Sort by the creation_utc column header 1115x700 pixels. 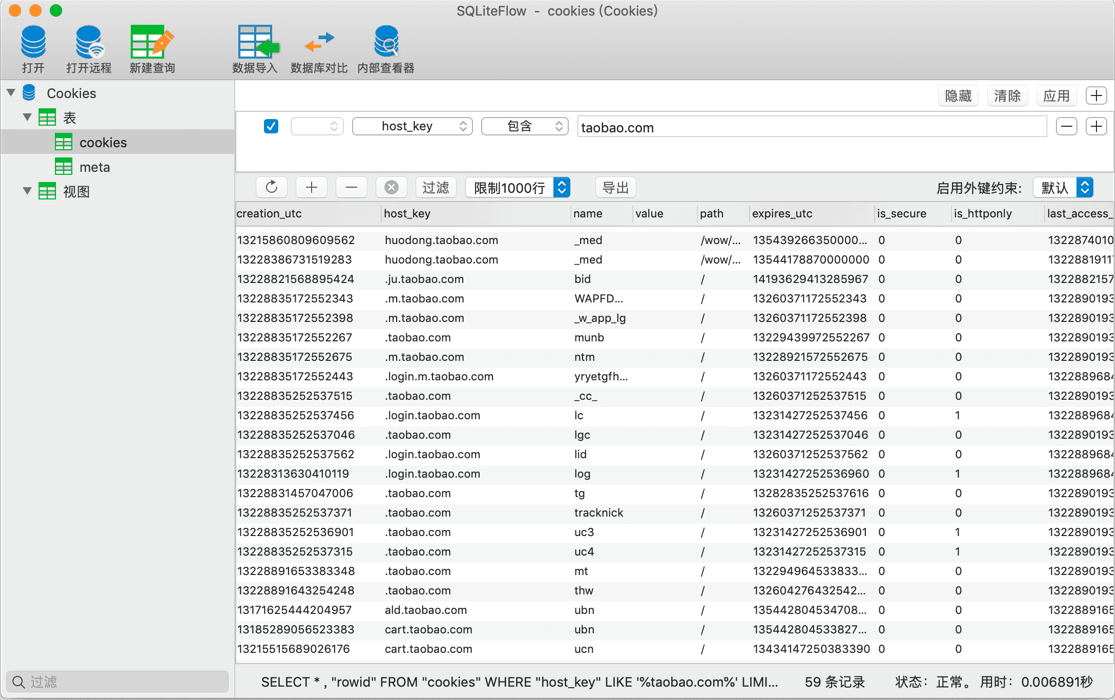click(307, 213)
